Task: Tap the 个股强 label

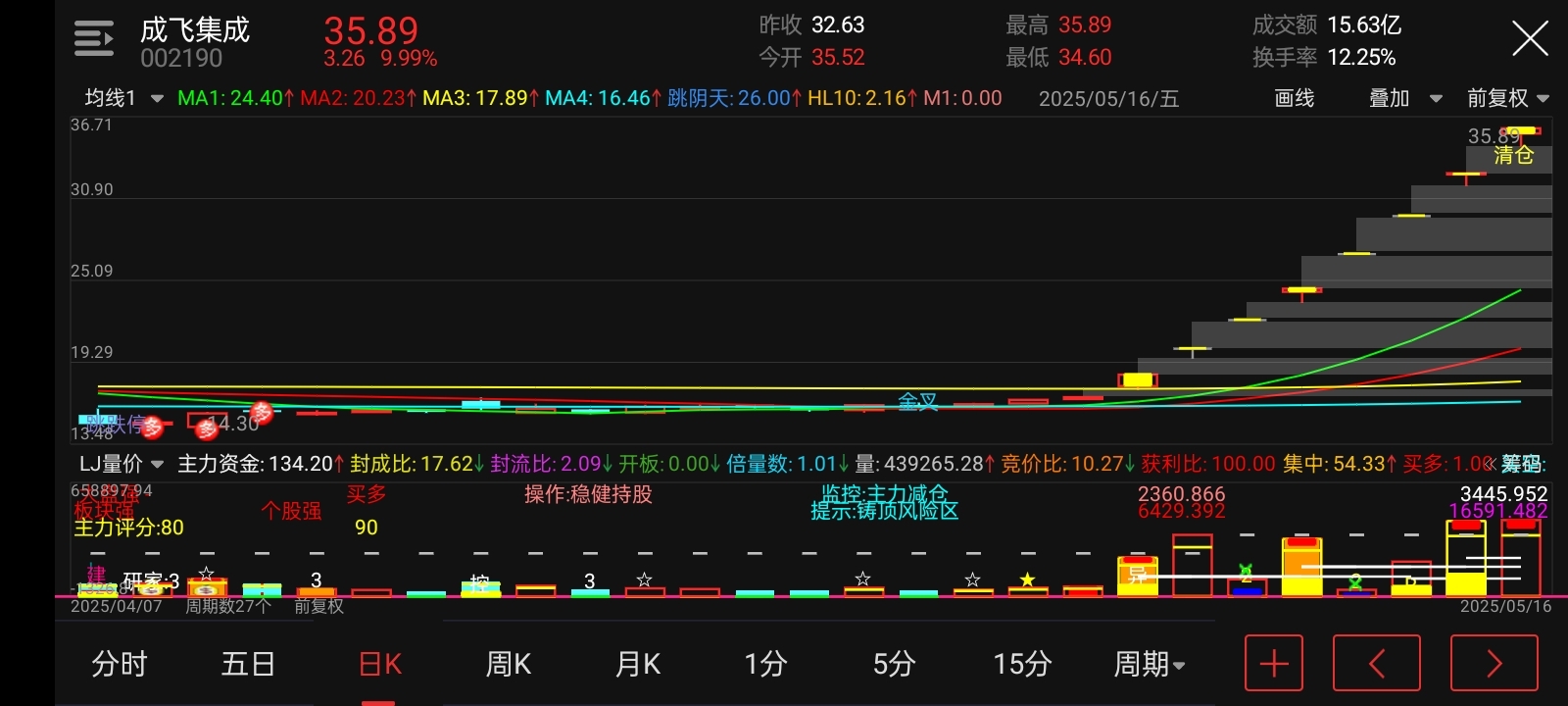Action: pos(291,511)
